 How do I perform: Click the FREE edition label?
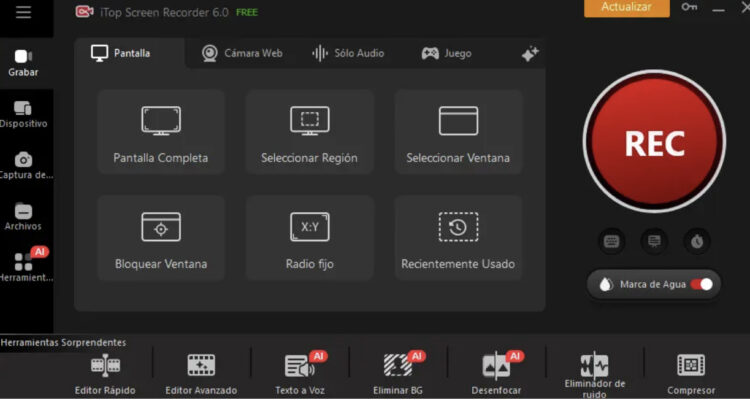247,12
